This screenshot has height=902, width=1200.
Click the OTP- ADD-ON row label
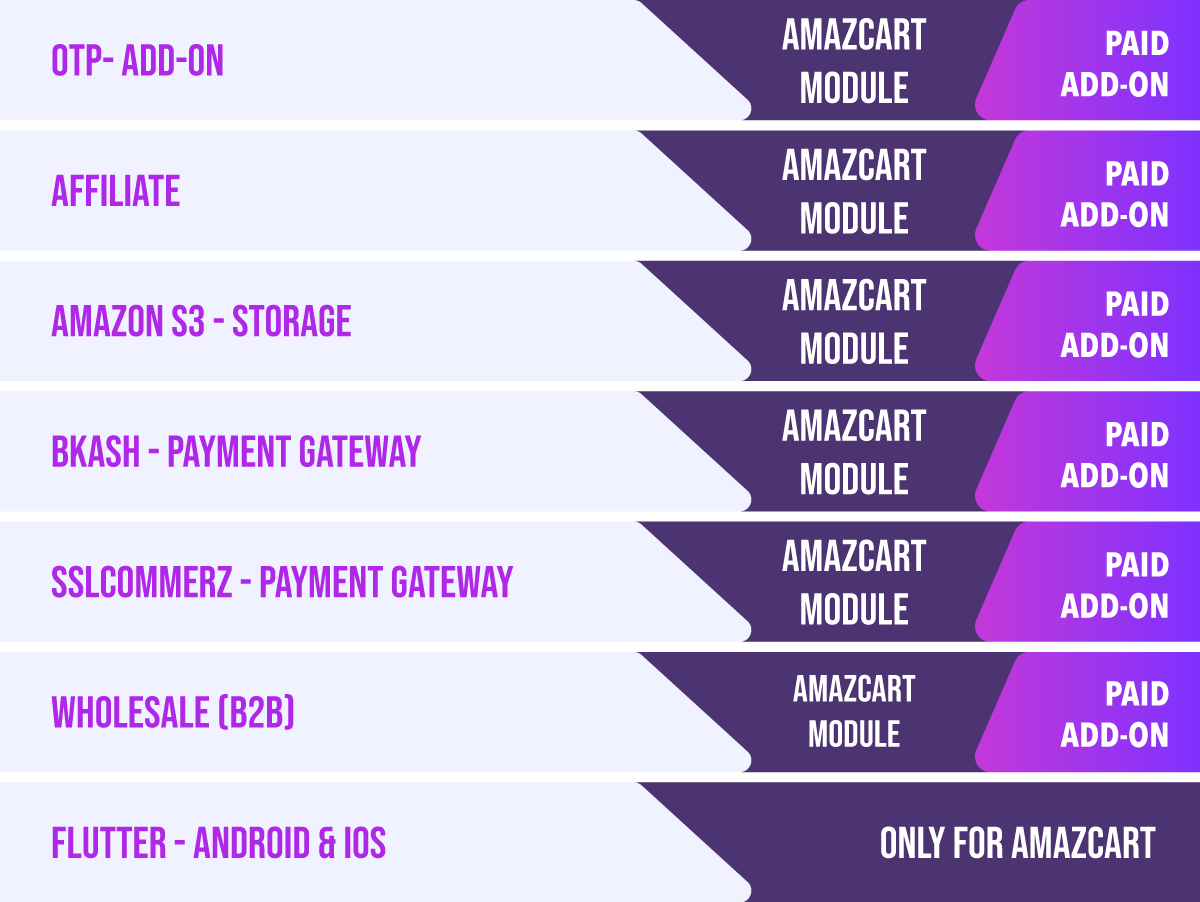coord(137,61)
